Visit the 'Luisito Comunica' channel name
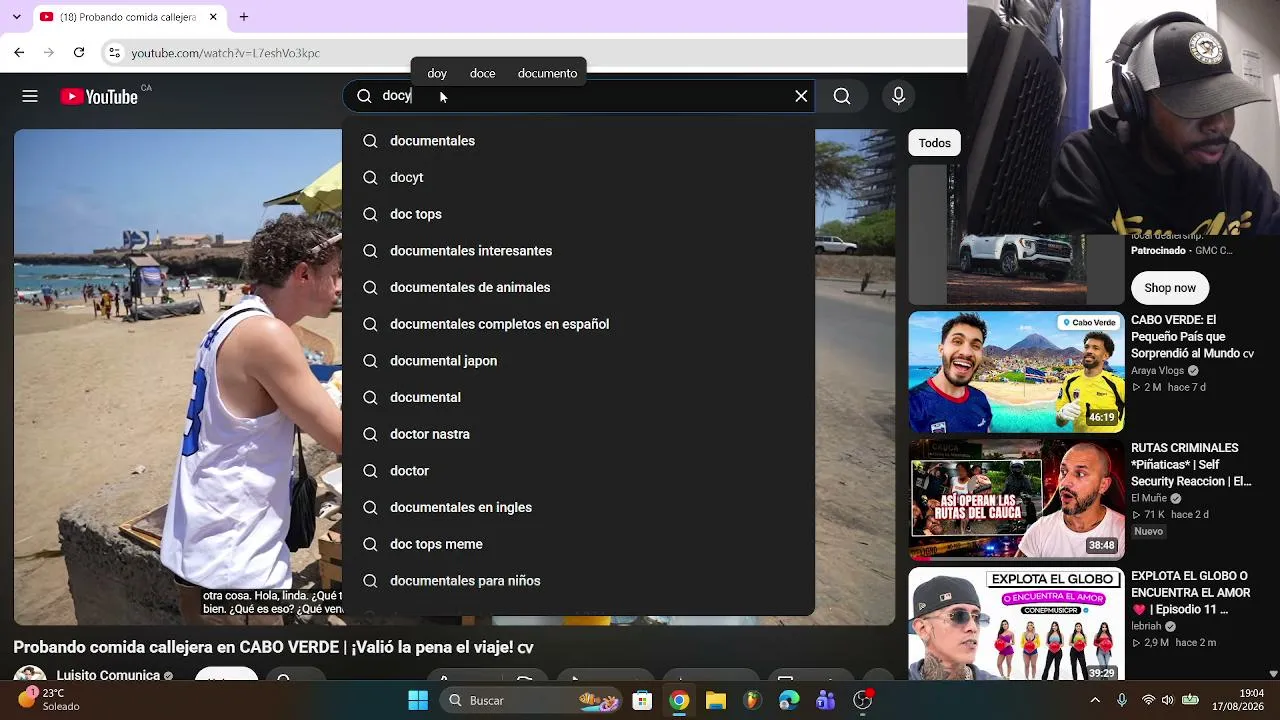This screenshot has width=1280, height=720. pyautogui.click(x=108, y=676)
